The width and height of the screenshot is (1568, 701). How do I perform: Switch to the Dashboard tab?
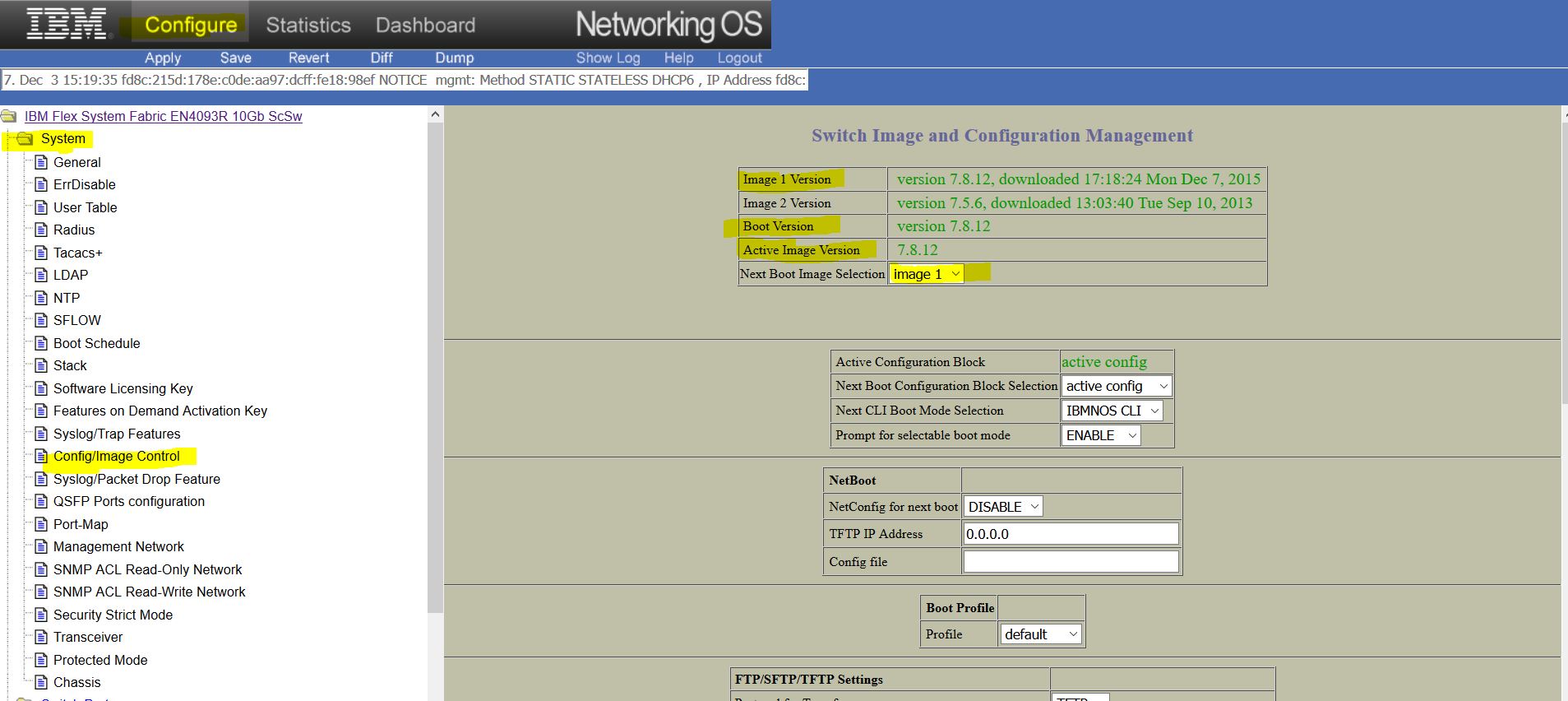pyautogui.click(x=425, y=26)
